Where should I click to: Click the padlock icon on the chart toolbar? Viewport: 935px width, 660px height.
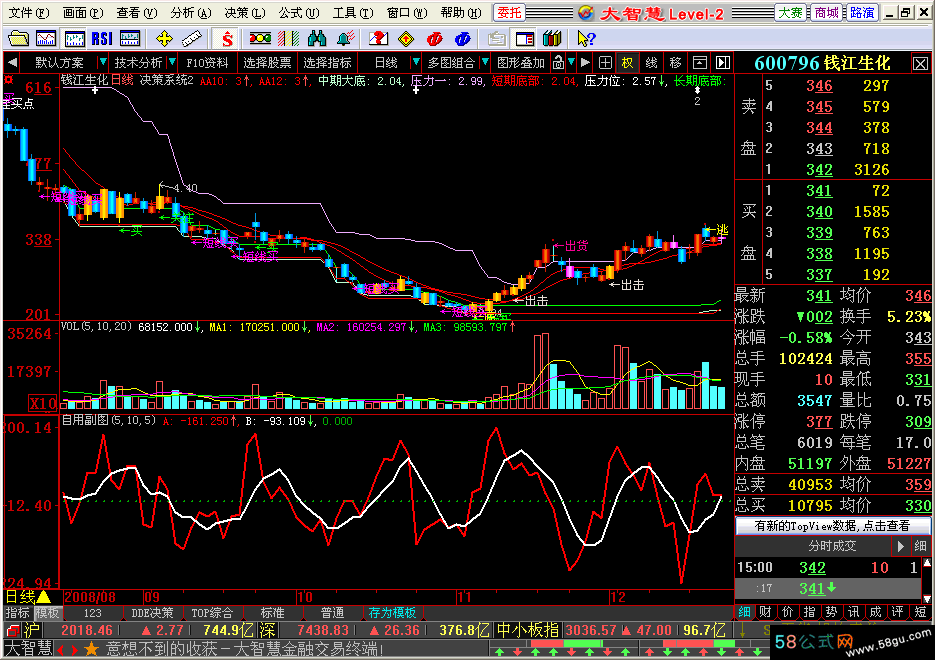pos(558,62)
